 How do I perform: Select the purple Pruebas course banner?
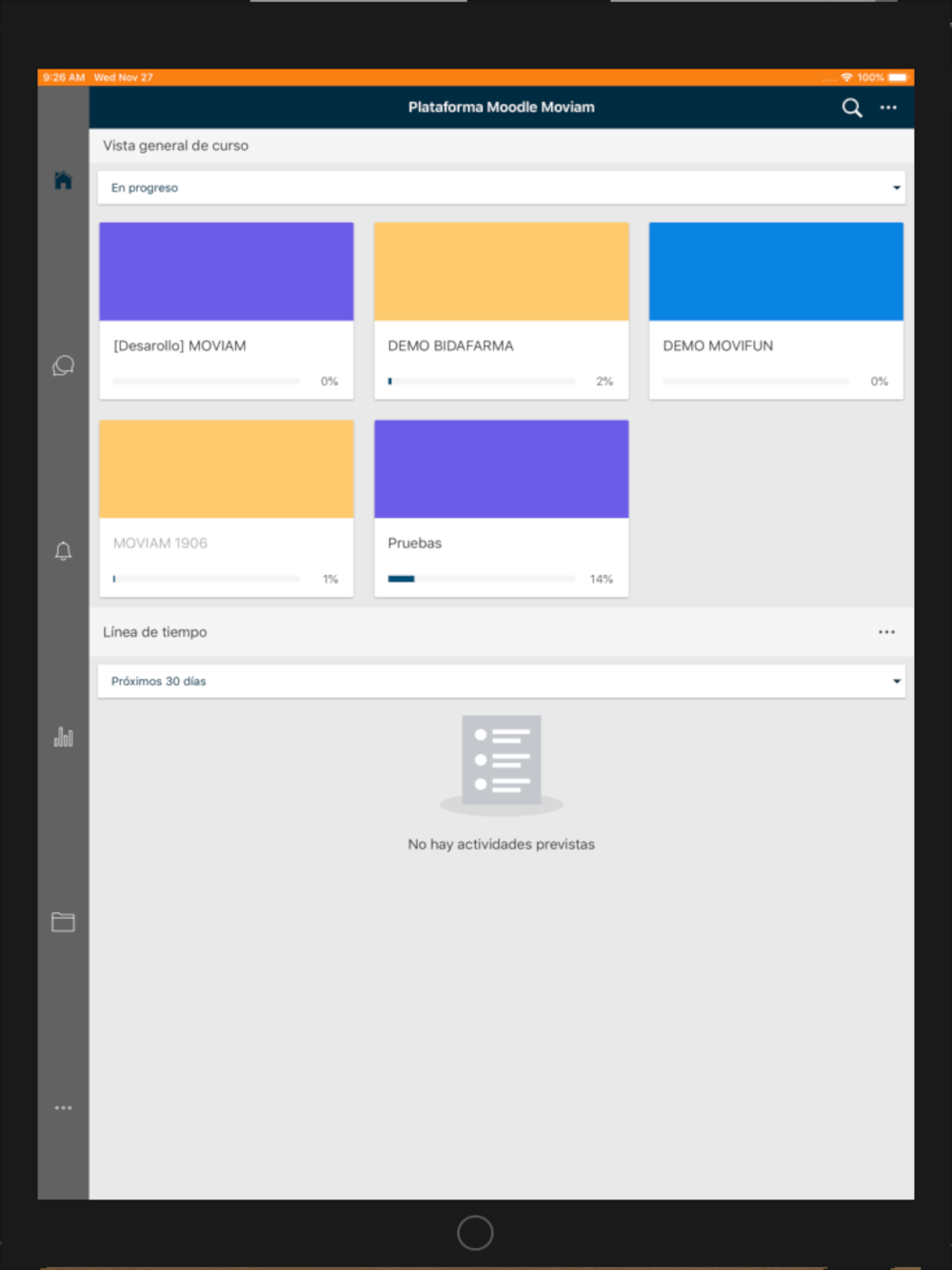pyautogui.click(x=502, y=469)
